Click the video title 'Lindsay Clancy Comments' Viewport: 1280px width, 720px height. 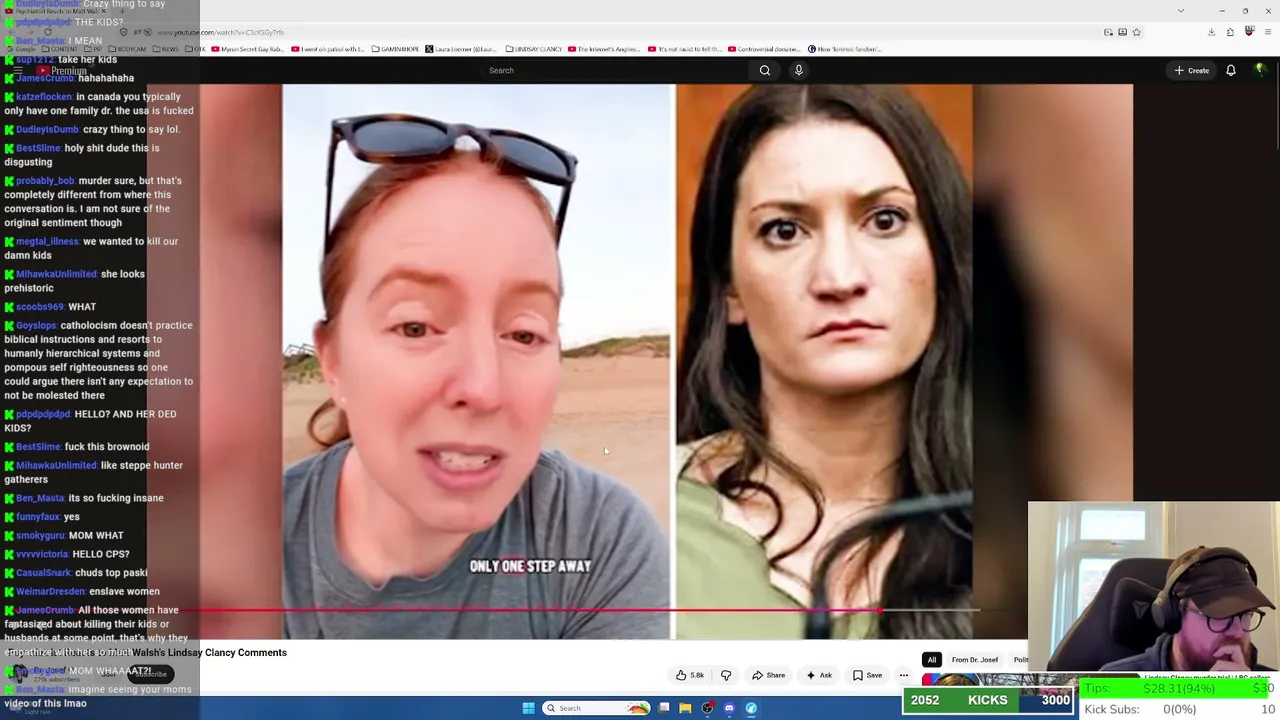point(227,652)
